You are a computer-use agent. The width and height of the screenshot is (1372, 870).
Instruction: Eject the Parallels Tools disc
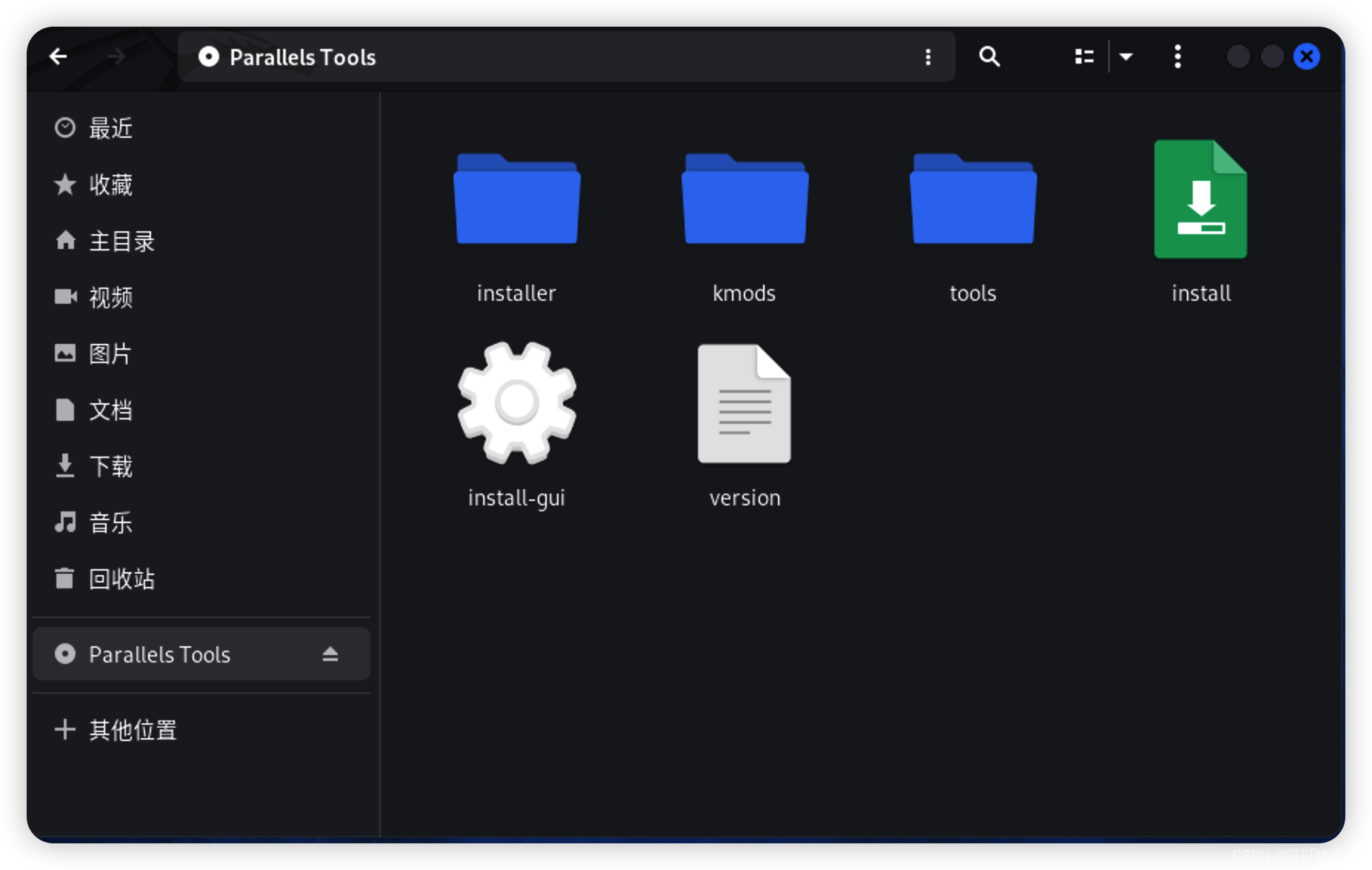tap(330, 654)
